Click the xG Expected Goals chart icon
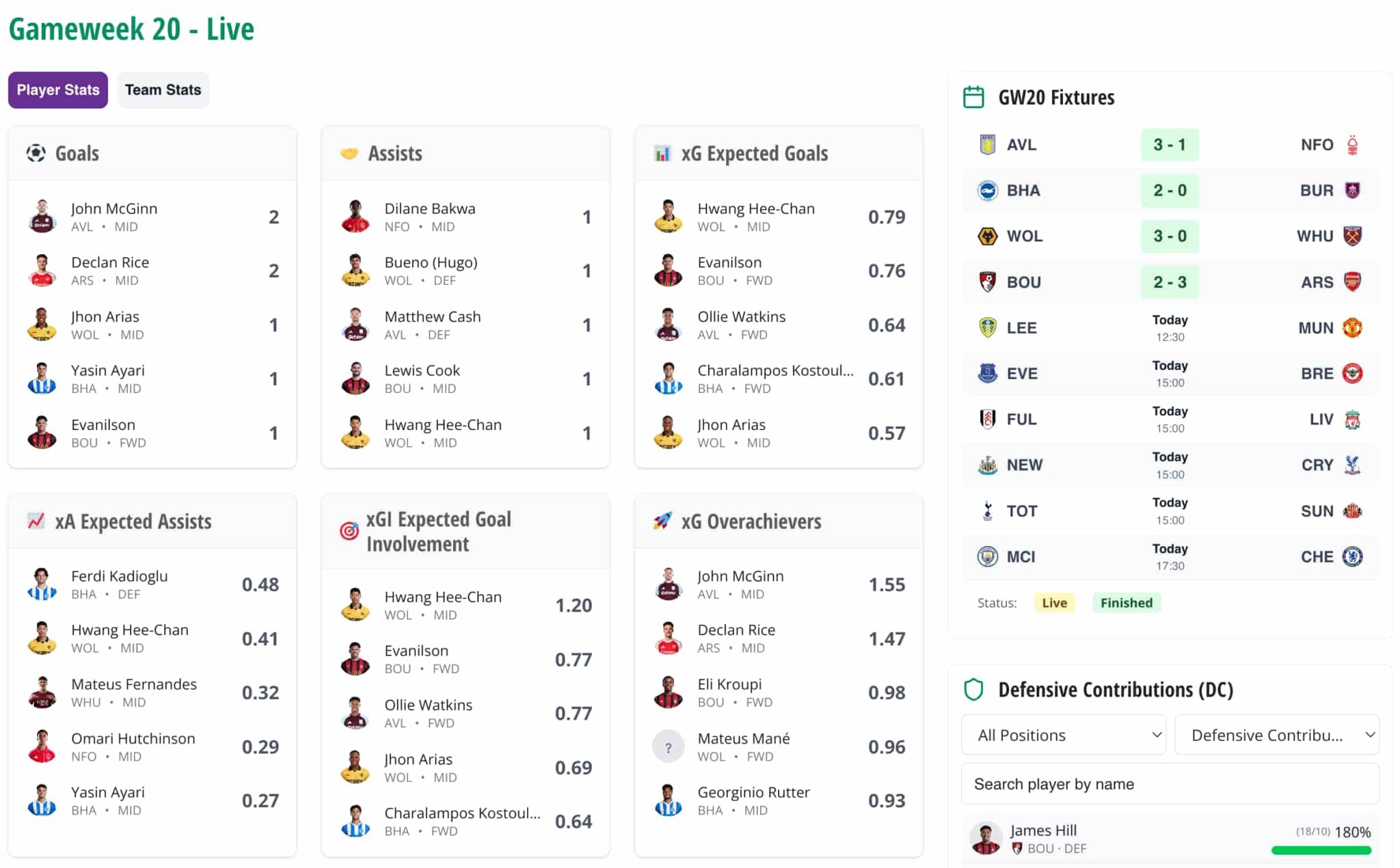The image size is (1400, 868). 662,153
